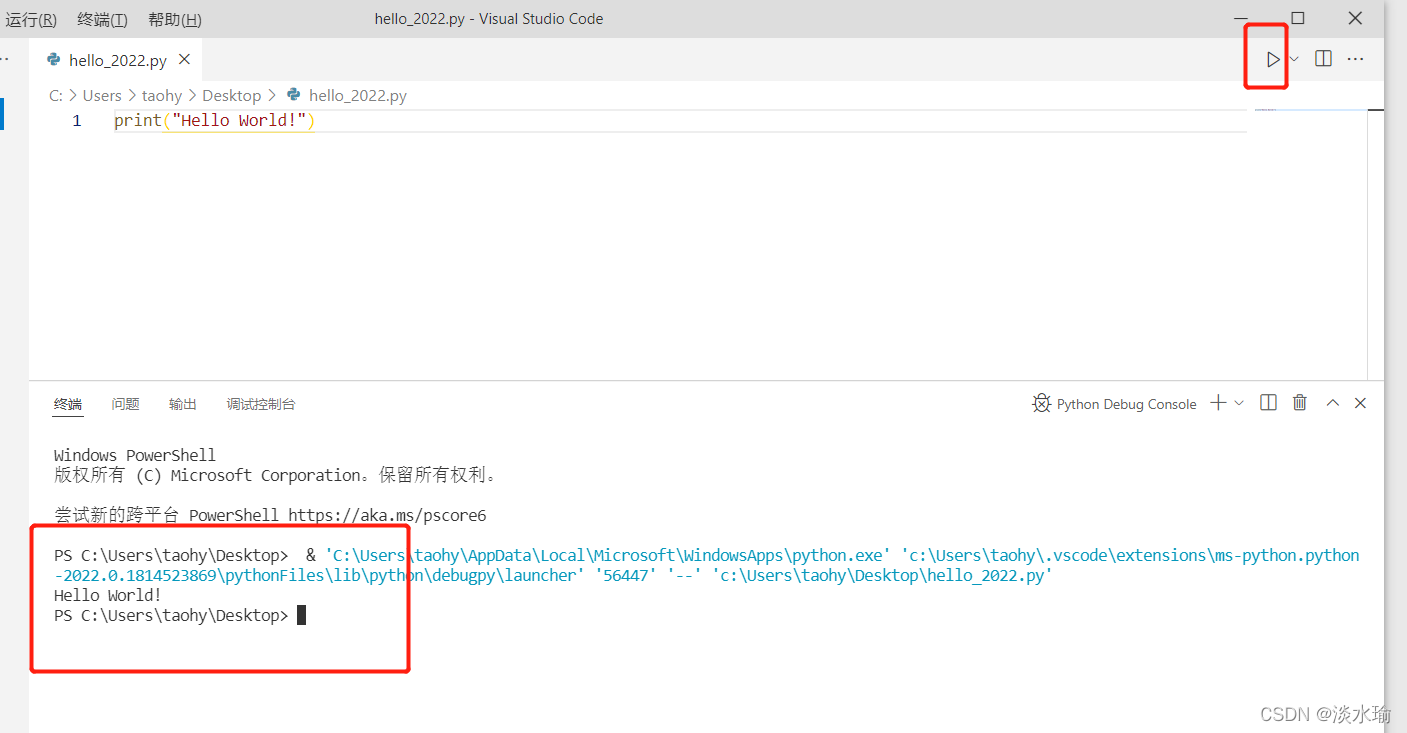Switch to the 输出 panel tab
The image size is (1407, 733).
coord(183,404)
